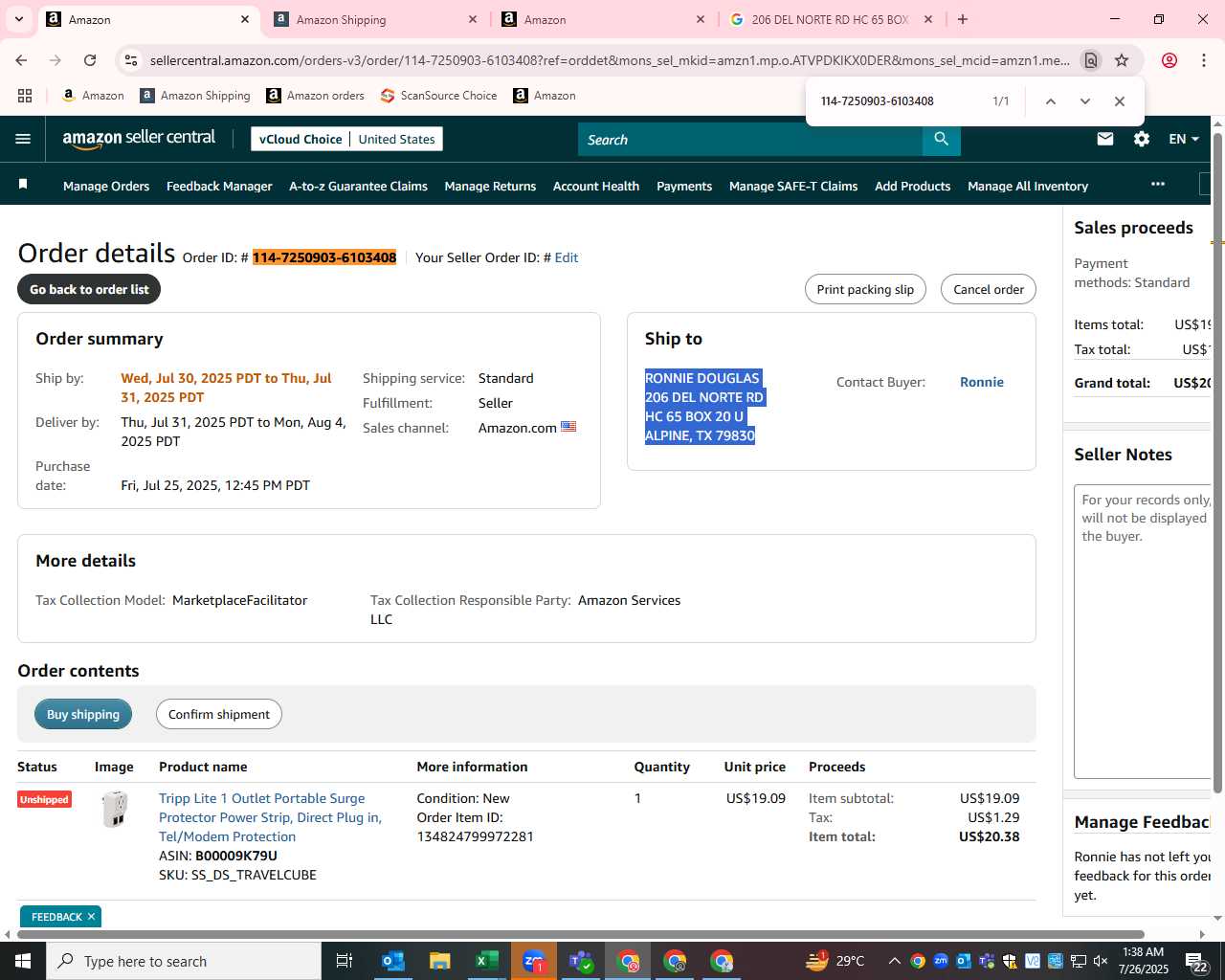1225x980 pixels.
Task: Bookmark this page with star icon
Action: pos(1122,60)
